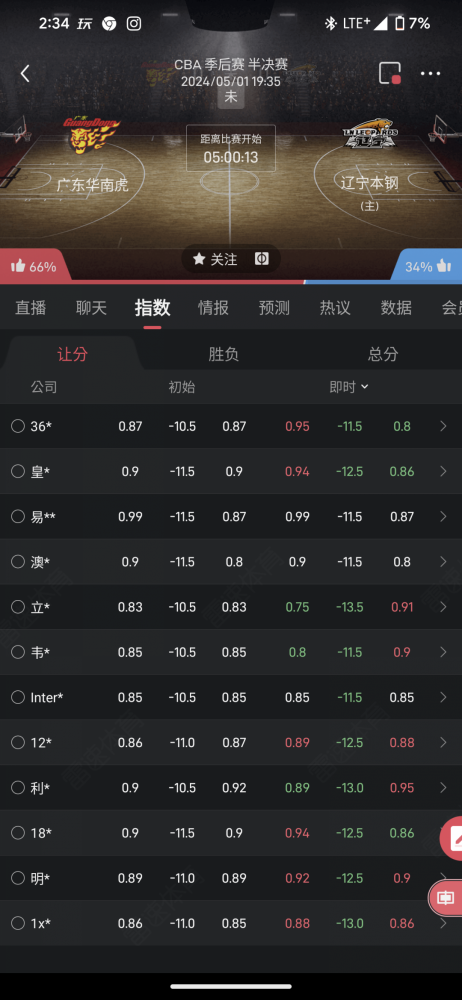This screenshot has height=1000, width=462.
Task: Switch to the 情报 tab
Action: pyautogui.click(x=213, y=308)
